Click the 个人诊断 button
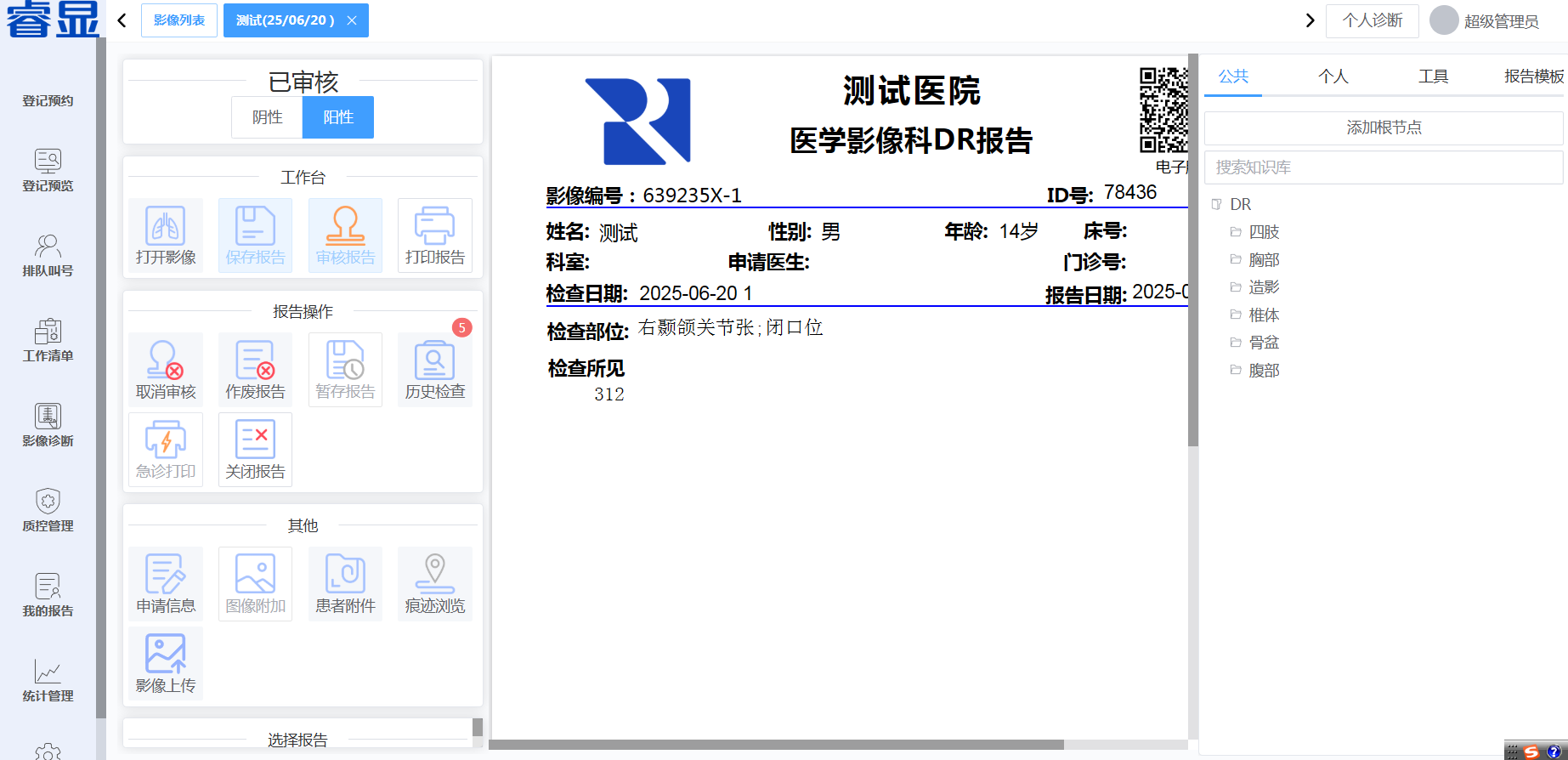This screenshot has height=760, width=1568. point(1372,20)
